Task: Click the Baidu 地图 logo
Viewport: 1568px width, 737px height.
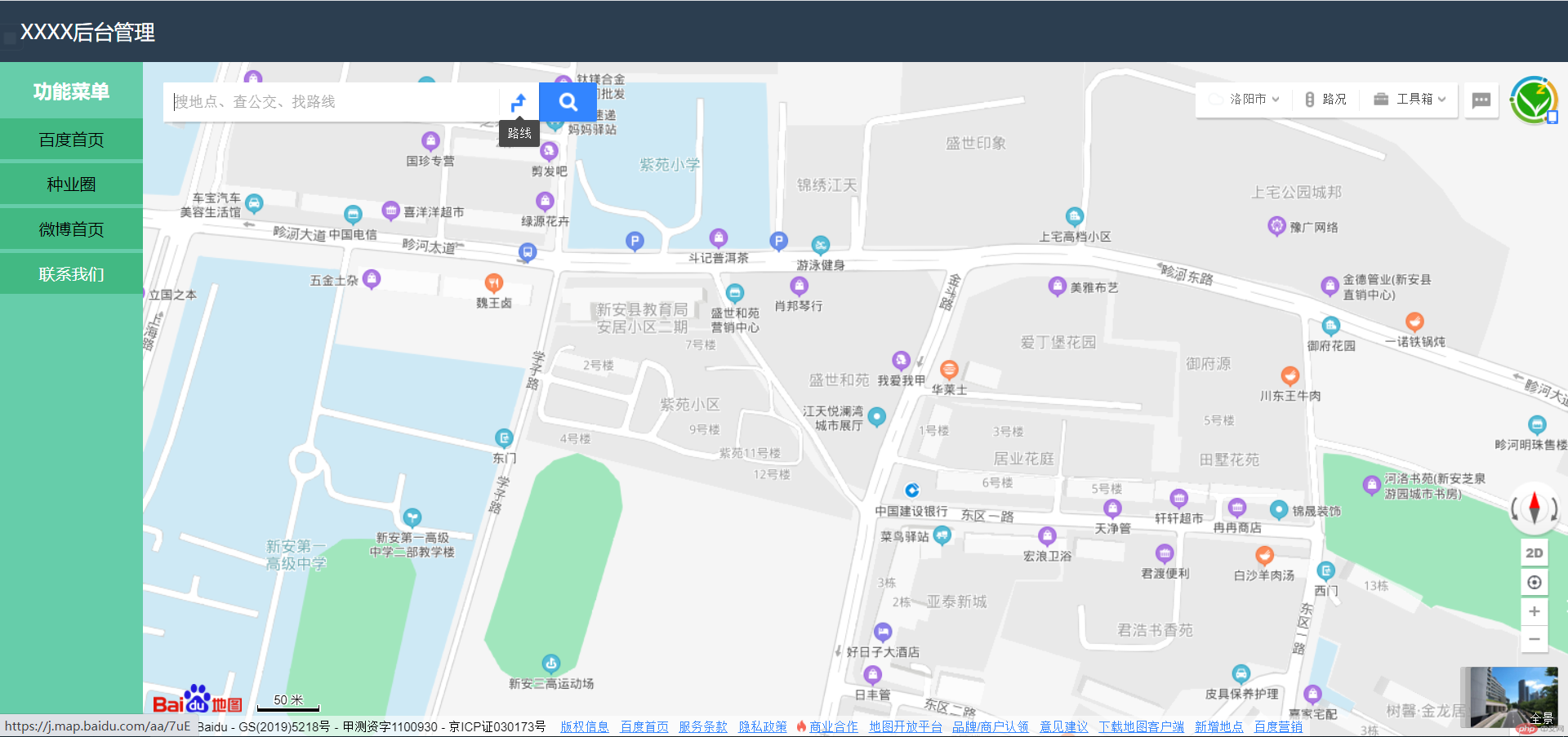Action: click(x=197, y=700)
